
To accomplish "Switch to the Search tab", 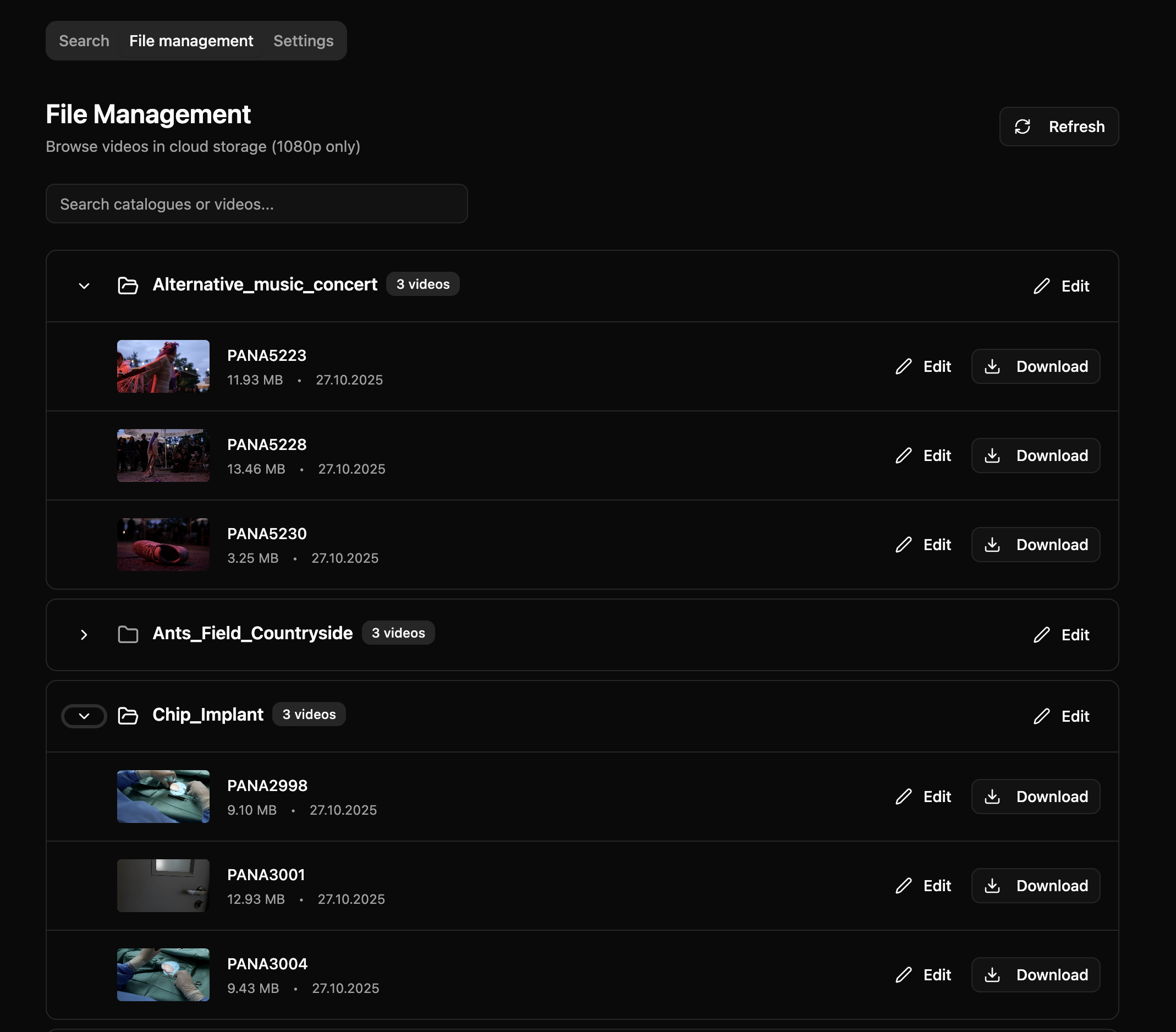I will 84,40.
